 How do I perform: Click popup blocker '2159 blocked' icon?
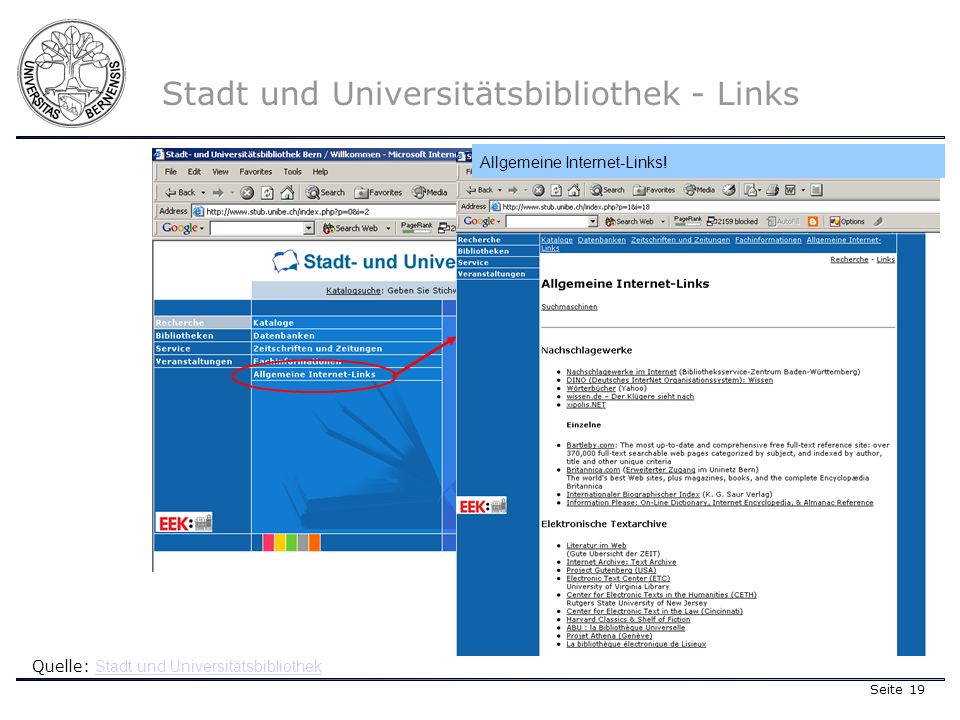click(732, 222)
